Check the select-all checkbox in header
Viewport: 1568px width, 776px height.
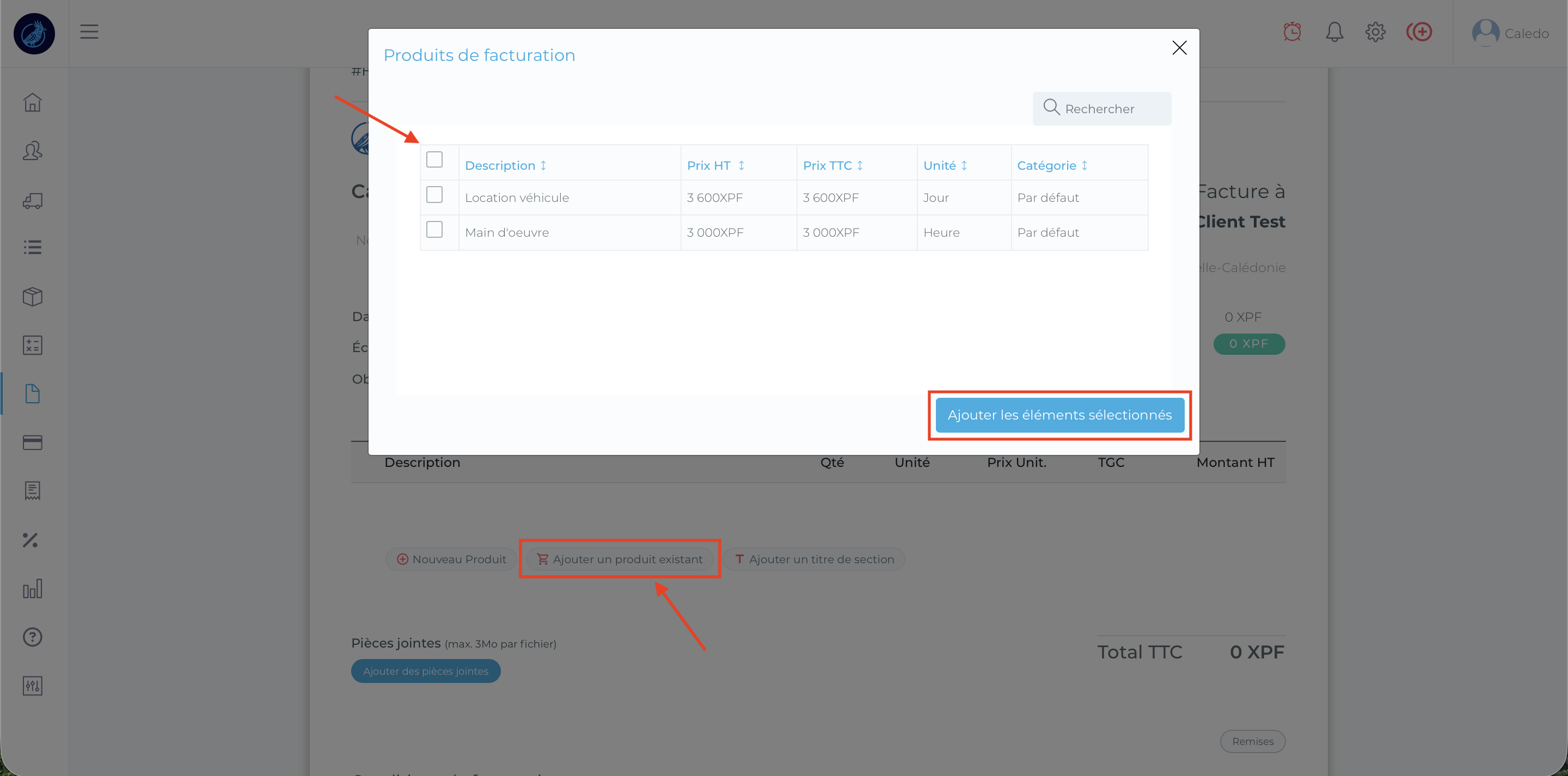434,159
